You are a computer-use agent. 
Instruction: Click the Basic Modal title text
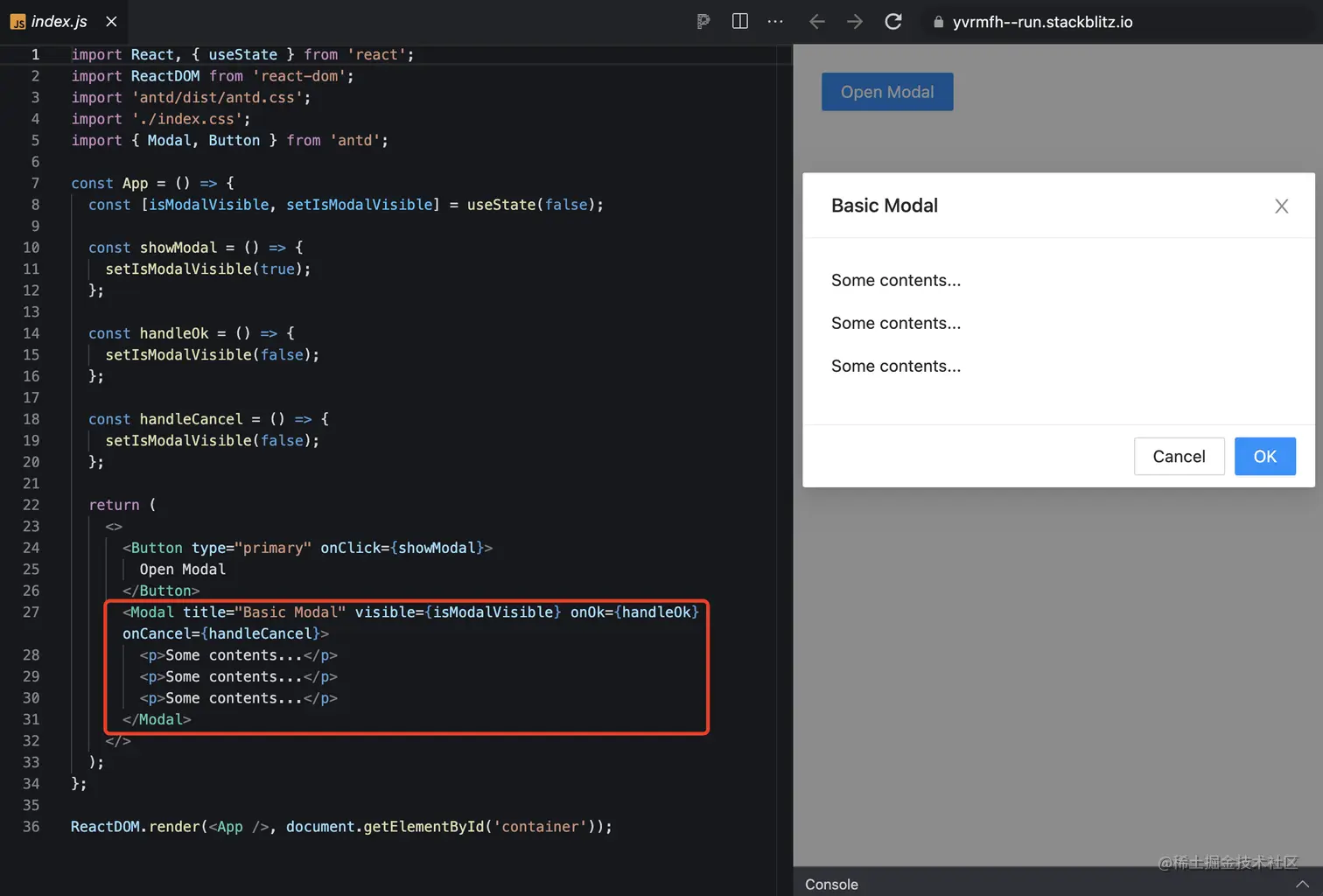coord(884,206)
